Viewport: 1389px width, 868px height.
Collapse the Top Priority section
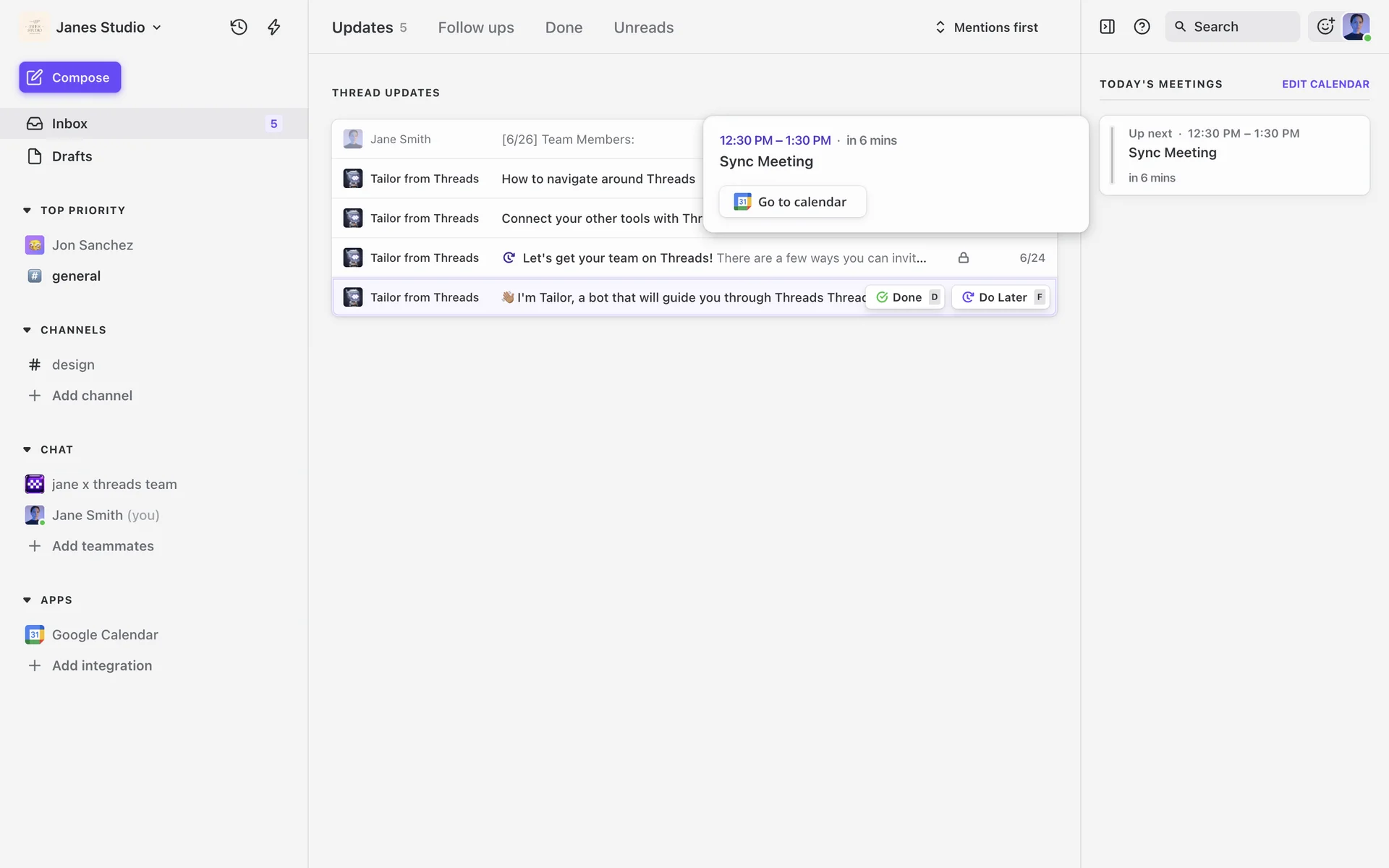tap(27, 210)
